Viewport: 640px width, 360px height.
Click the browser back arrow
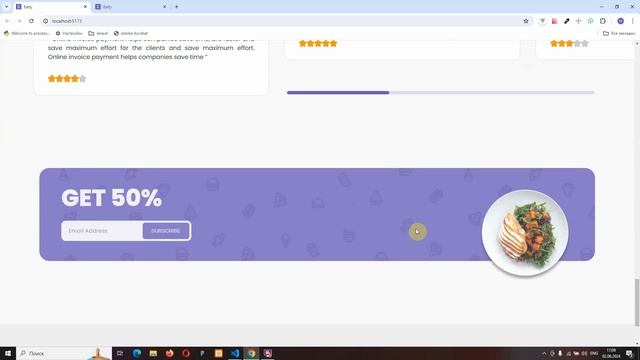point(7,21)
